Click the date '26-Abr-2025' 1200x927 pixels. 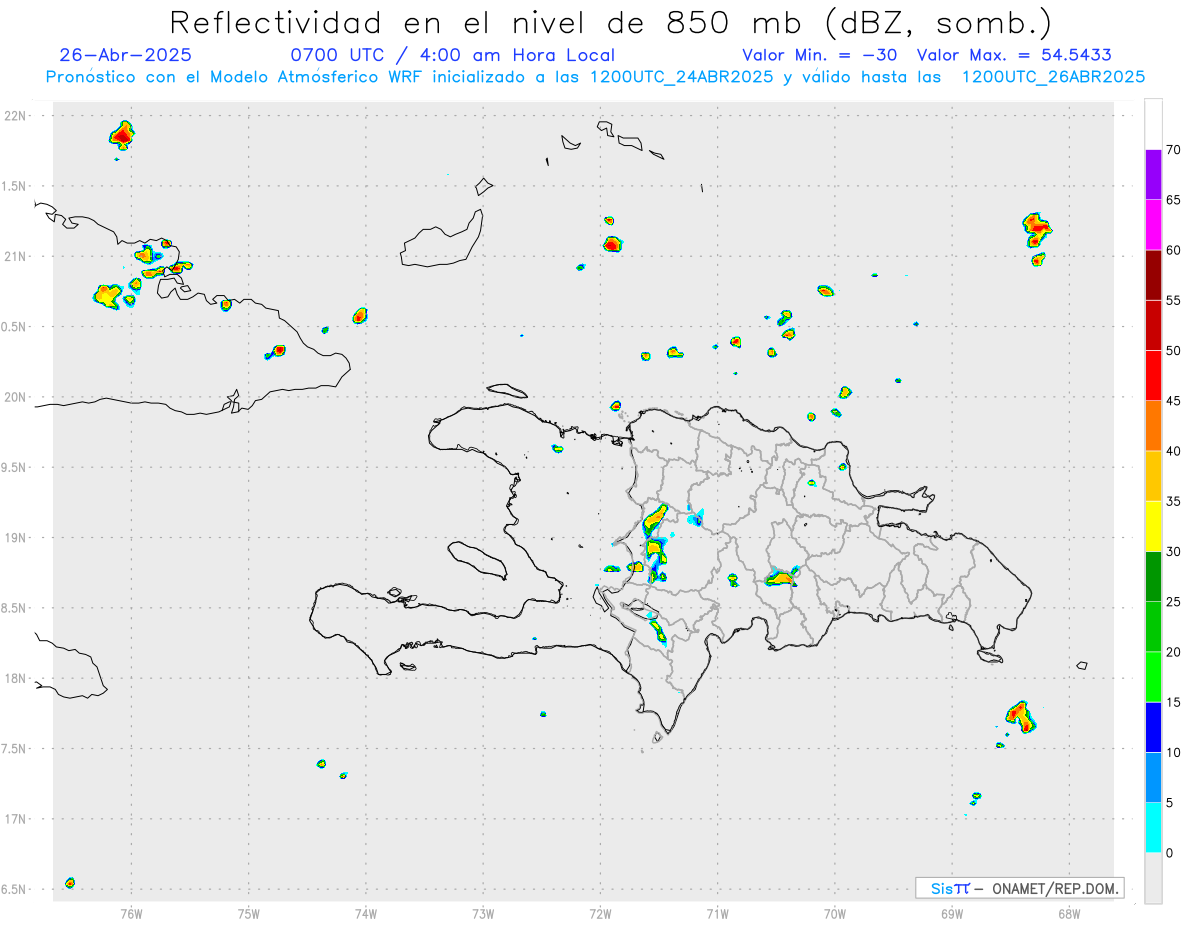125,55
